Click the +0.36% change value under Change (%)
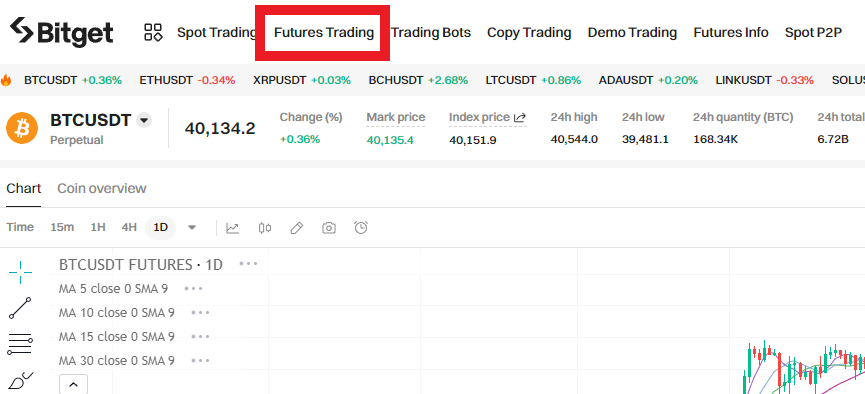 tap(300, 139)
